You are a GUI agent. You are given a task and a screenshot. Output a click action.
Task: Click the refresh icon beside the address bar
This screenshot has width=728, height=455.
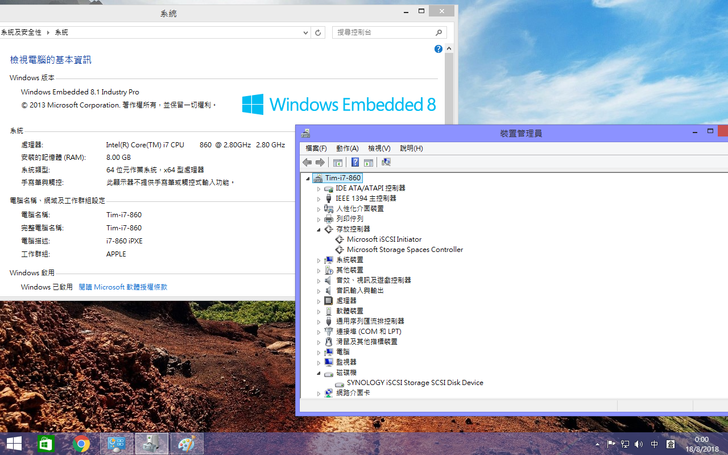(318, 32)
